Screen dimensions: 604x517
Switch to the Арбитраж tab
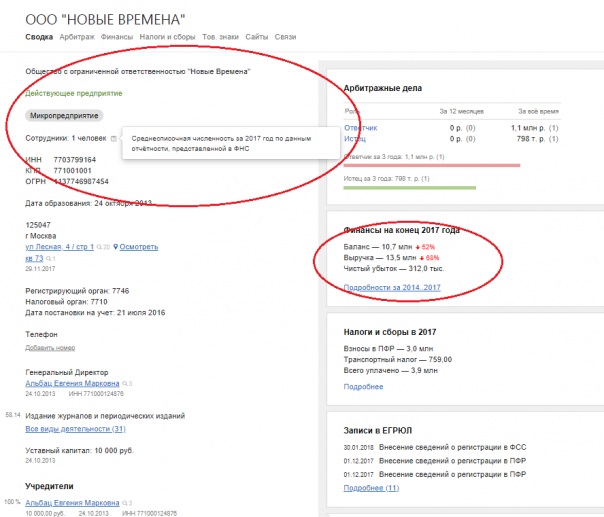coord(77,37)
